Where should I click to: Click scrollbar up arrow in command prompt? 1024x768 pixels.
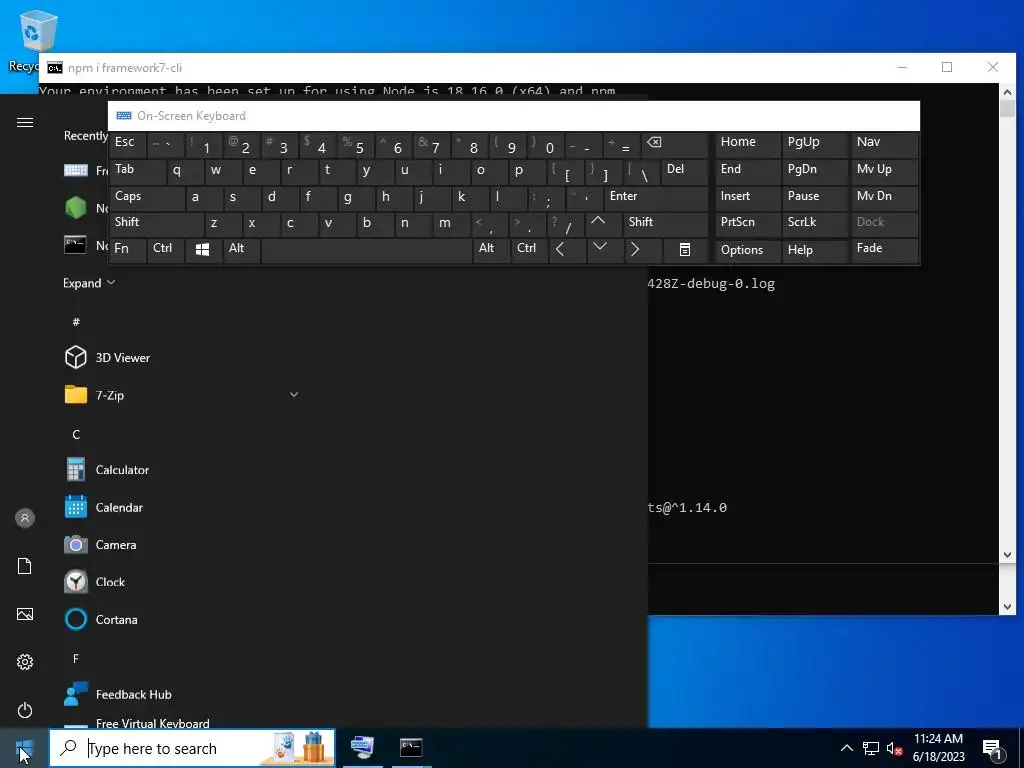[1007, 92]
